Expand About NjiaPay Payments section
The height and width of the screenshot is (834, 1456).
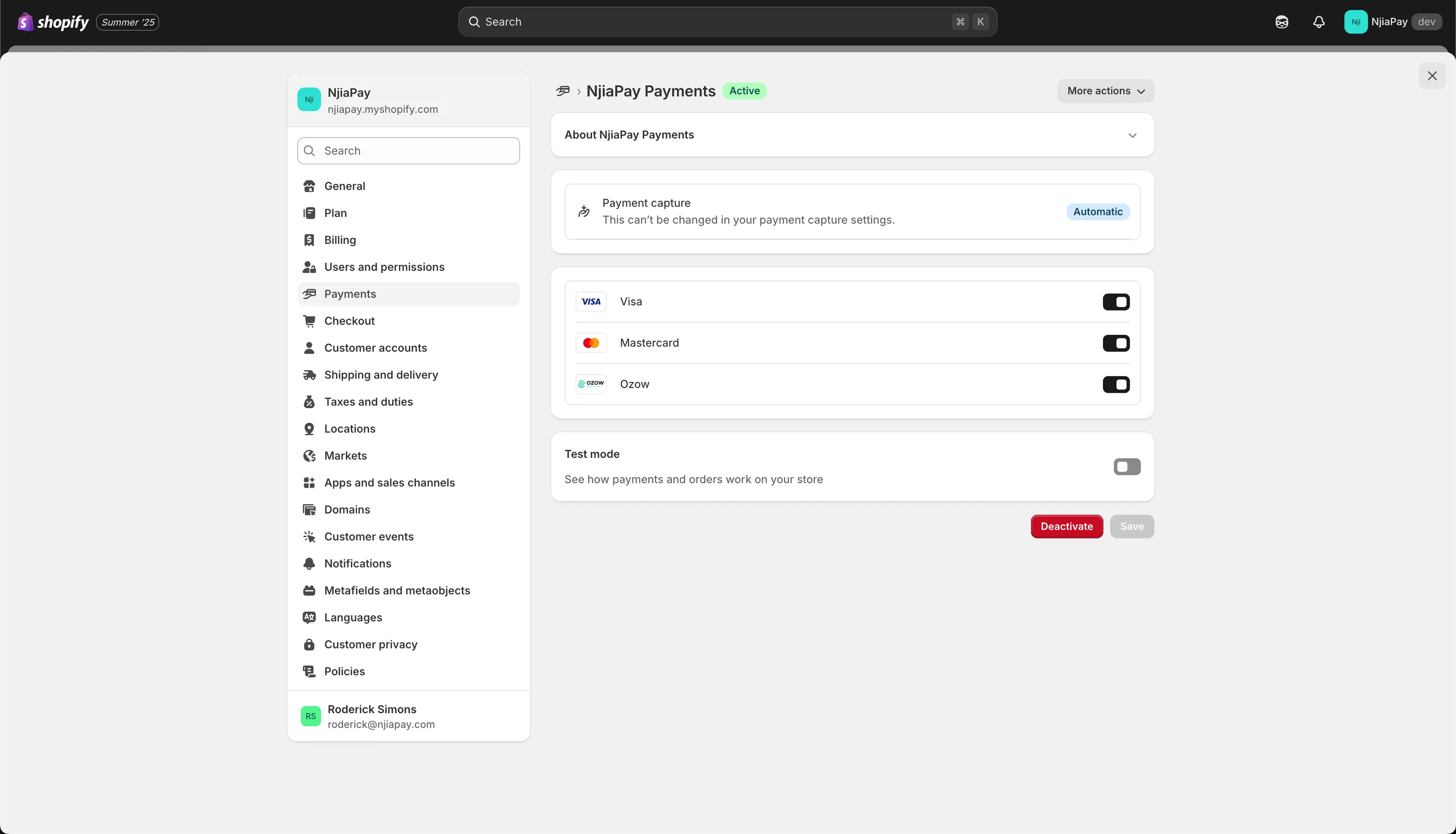[x=1132, y=135]
